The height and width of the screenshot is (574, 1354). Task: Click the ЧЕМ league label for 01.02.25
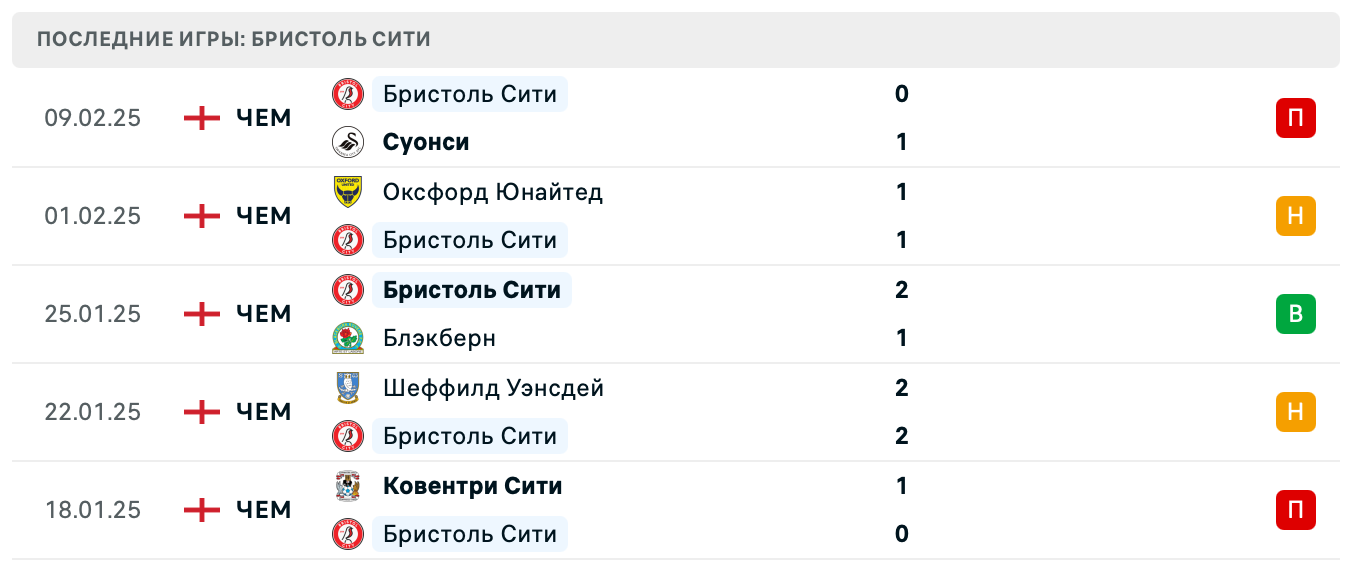coord(264,216)
